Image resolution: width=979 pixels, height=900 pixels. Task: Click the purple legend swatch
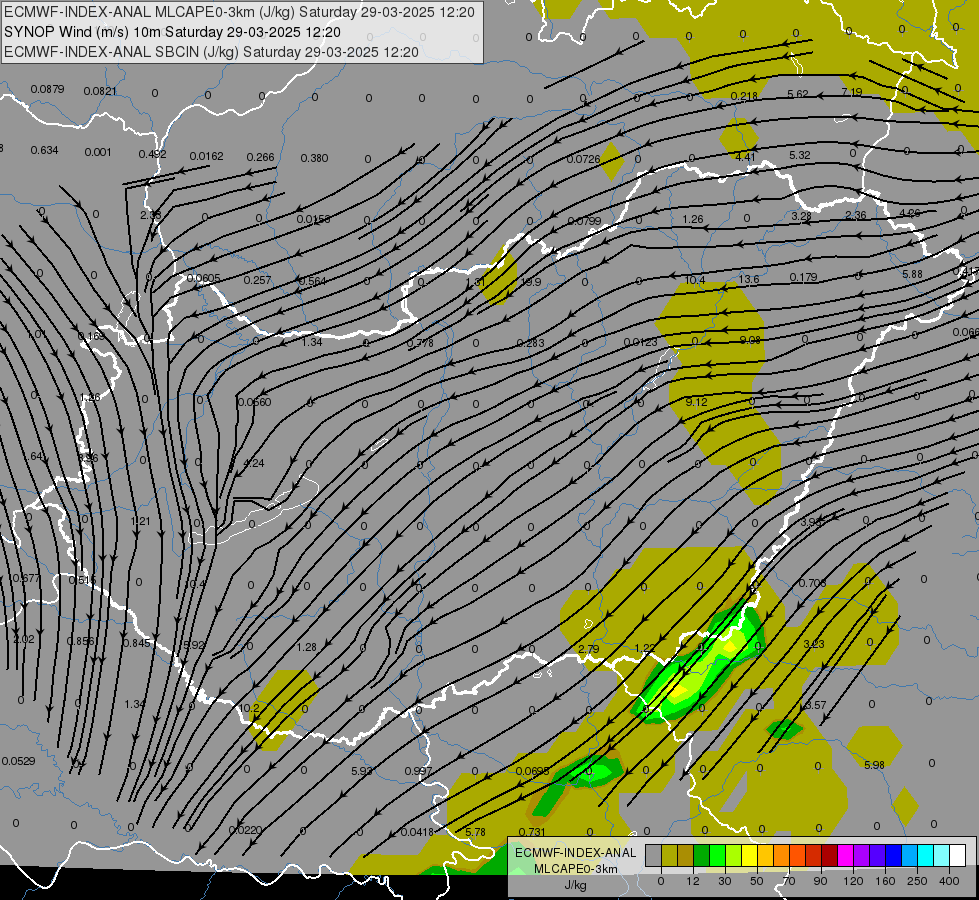tap(862, 856)
